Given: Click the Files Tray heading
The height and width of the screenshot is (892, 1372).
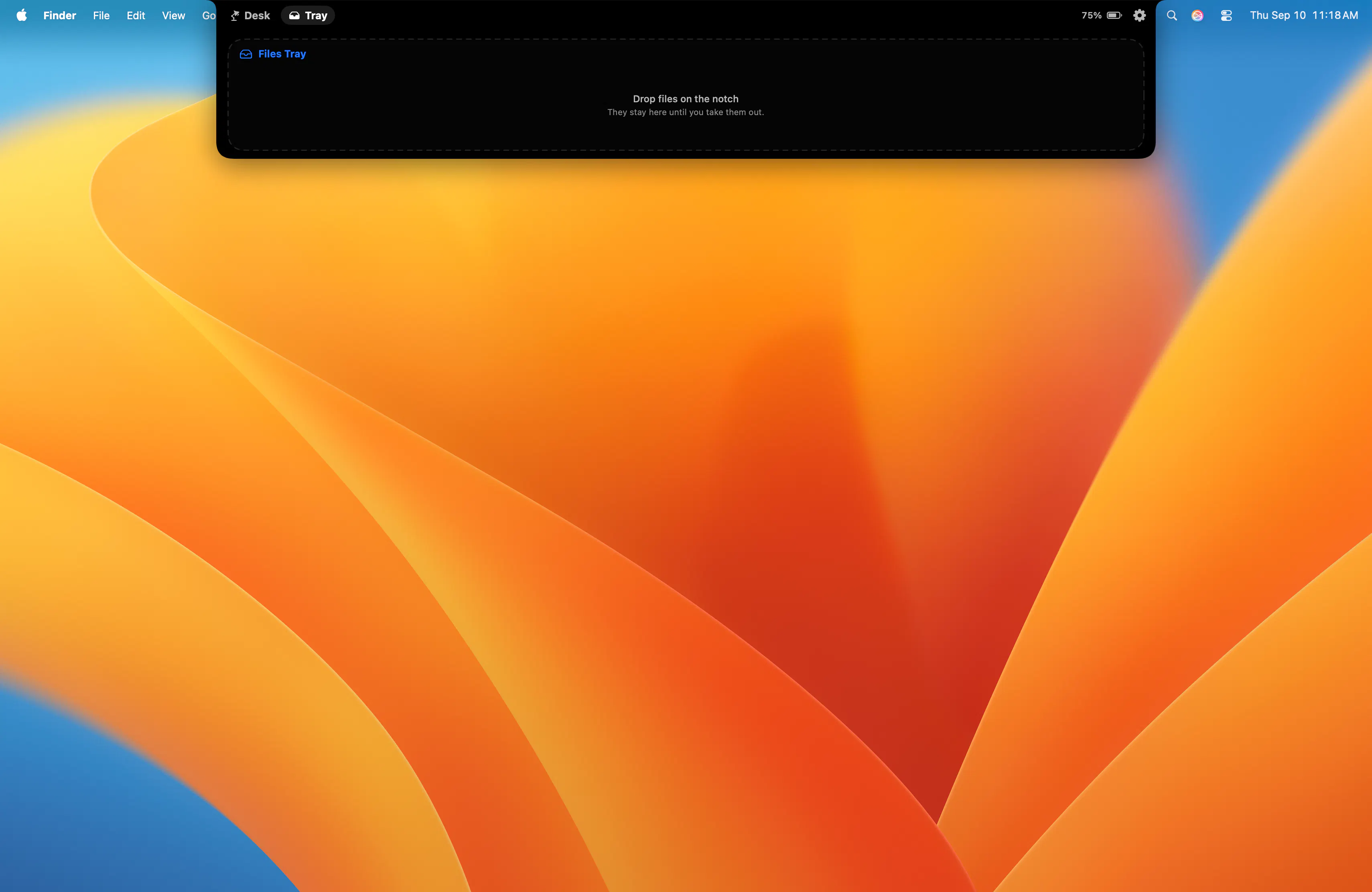Looking at the screenshot, I should click(282, 54).
